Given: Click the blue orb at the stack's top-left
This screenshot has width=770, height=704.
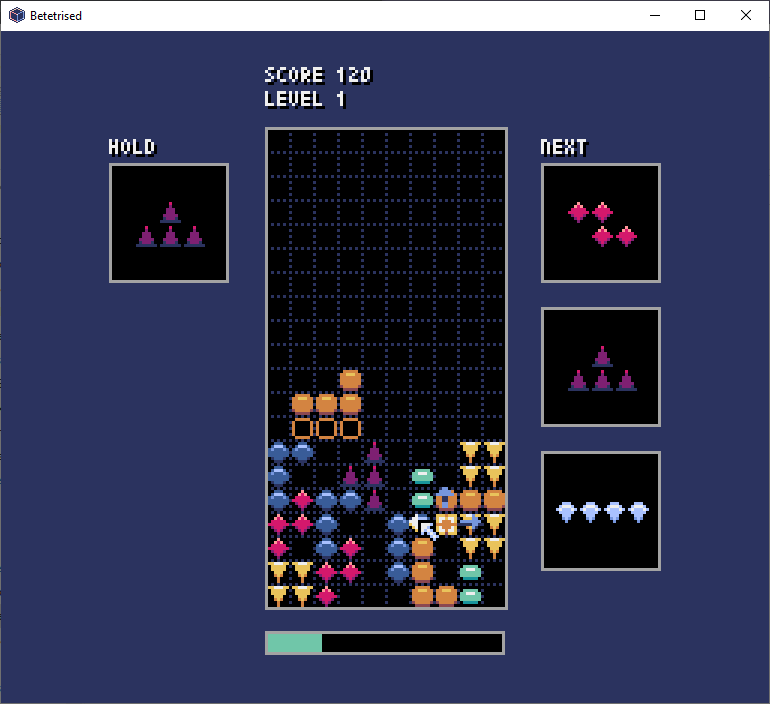Looking at the screenshot, I should point(278,452).
